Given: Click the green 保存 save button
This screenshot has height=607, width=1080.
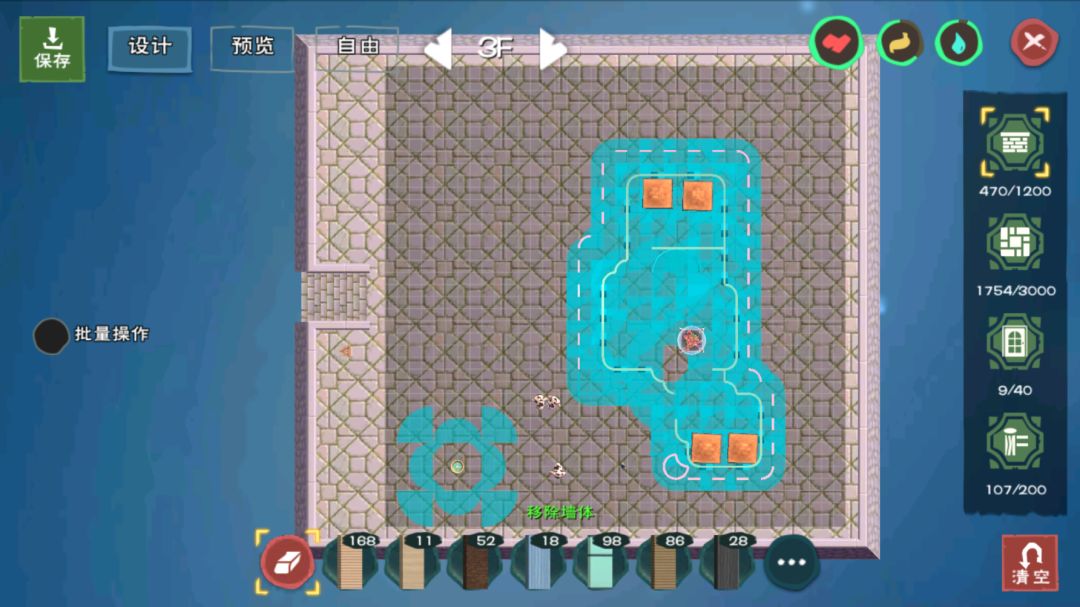Looking at the screenshot, I should 52,49.
